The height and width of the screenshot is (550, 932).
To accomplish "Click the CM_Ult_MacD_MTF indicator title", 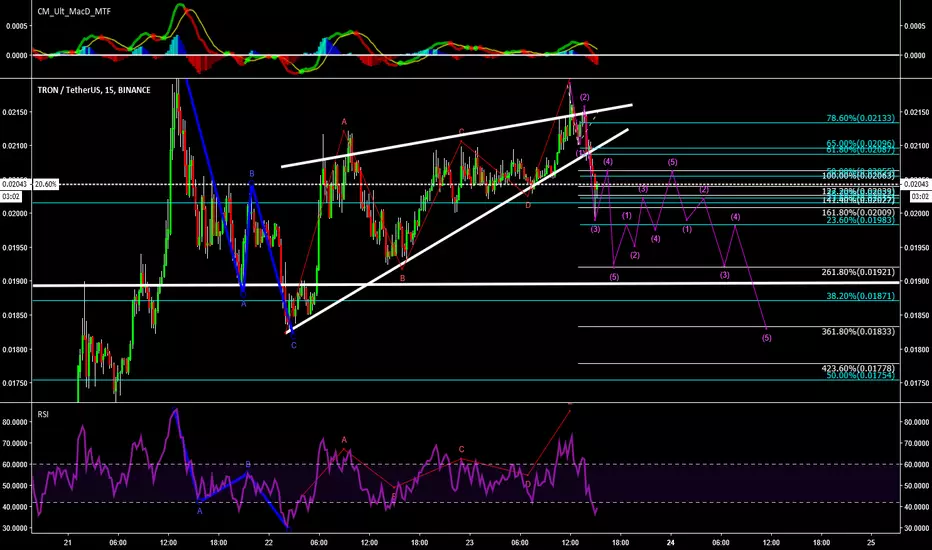I will pos(74,11).
